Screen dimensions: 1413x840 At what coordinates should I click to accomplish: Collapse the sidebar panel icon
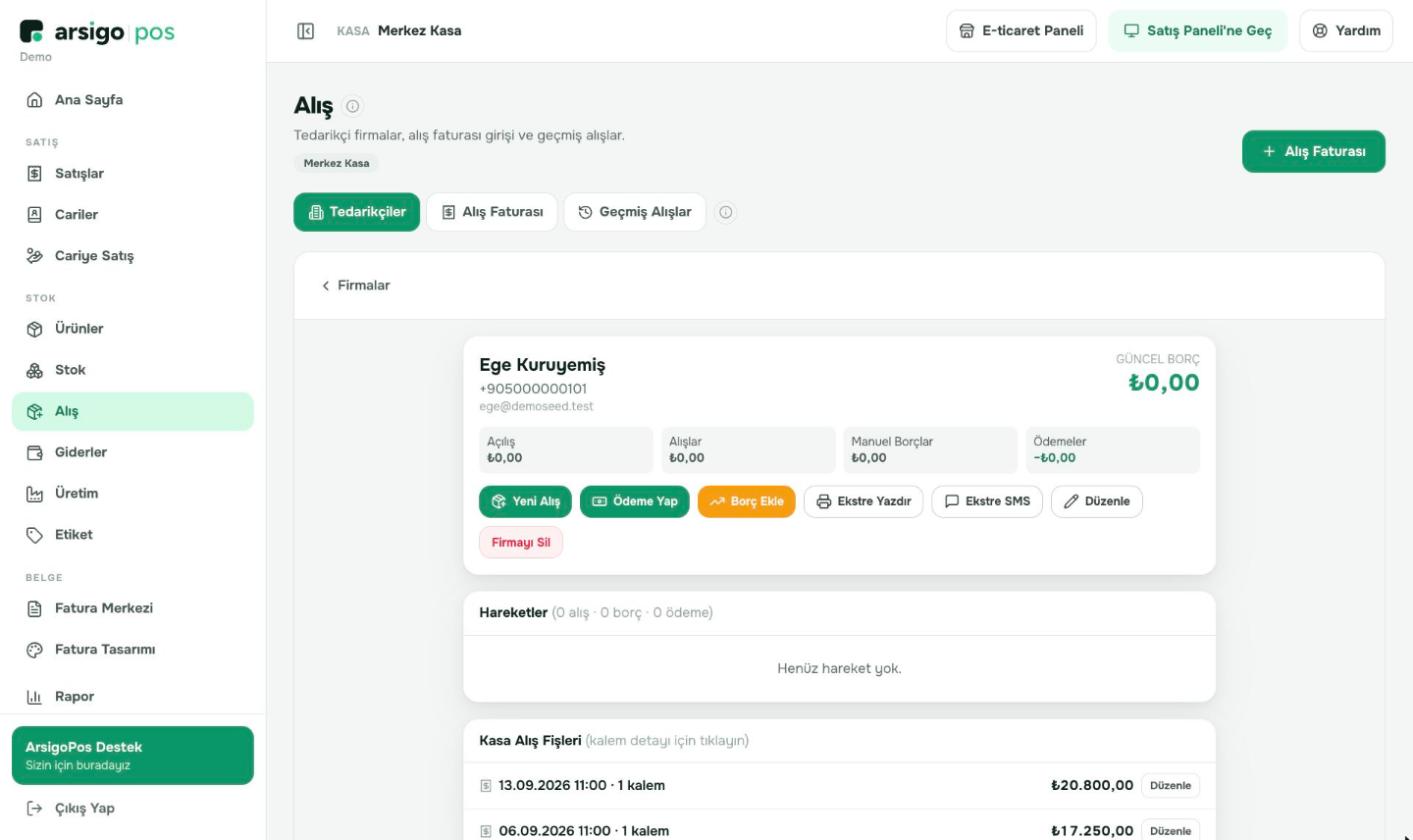pyautogui.click(x=306, y=31)
